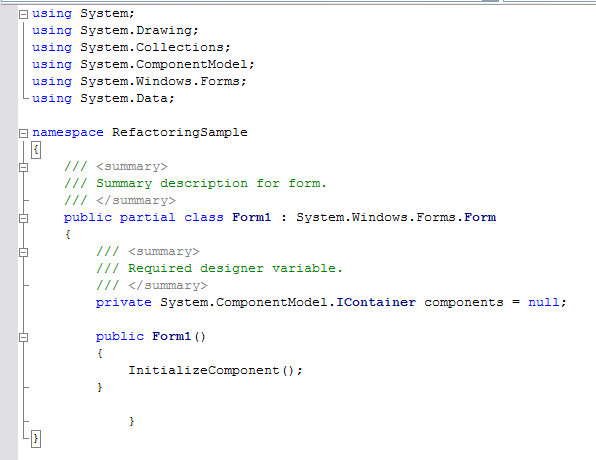Collapse the Form1() constructor block

24,337
